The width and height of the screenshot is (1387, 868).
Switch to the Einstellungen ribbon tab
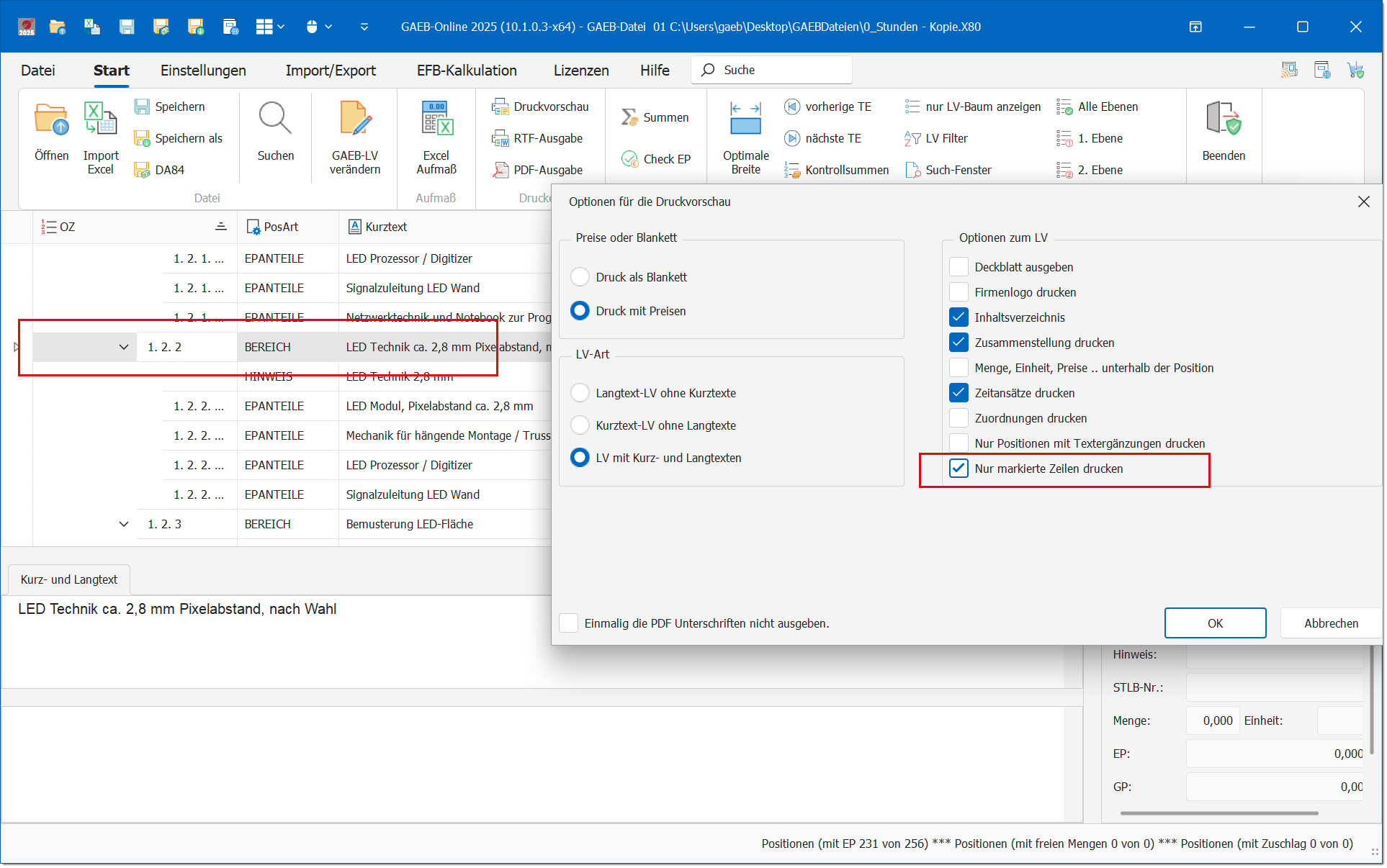tap(203, 71)
